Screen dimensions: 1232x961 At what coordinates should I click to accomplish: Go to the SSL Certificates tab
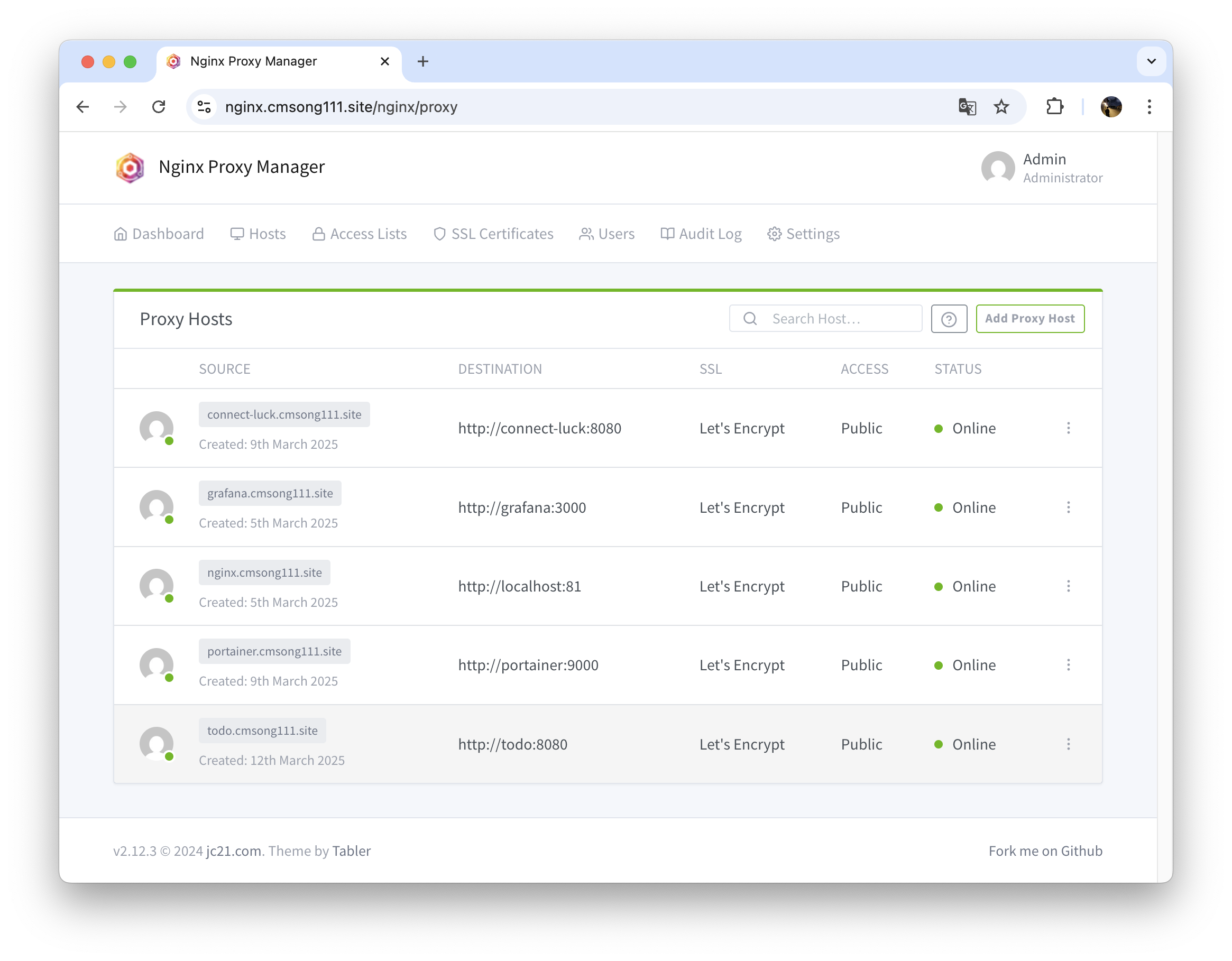(493, 234)
